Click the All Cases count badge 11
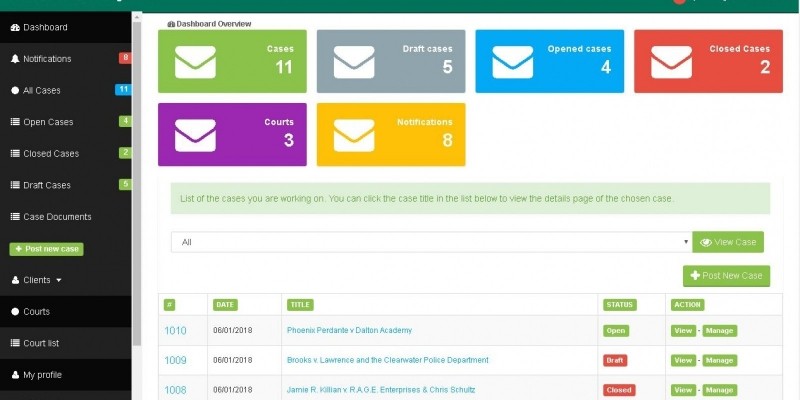This screenshot has height=400, width=800. click(123, 90)
